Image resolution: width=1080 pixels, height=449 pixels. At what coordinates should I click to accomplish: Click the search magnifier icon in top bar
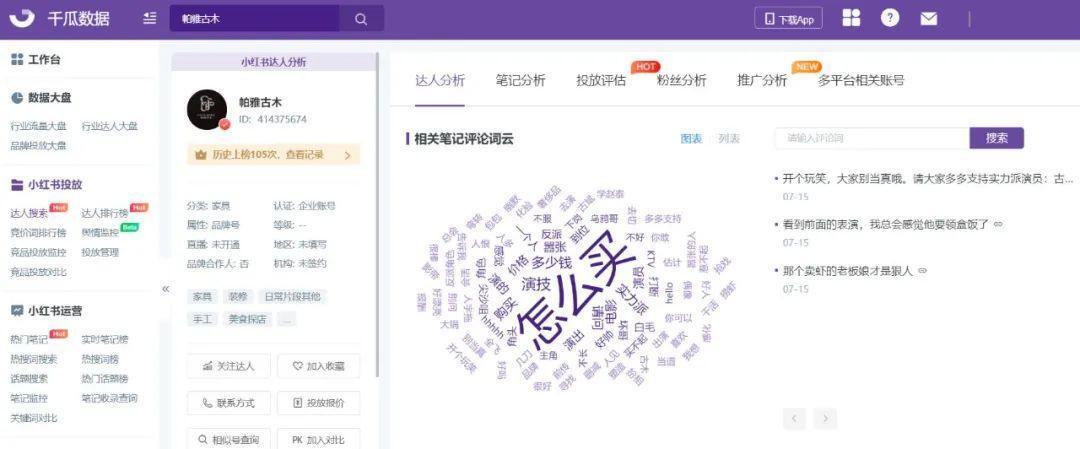[x=361, y=19]
